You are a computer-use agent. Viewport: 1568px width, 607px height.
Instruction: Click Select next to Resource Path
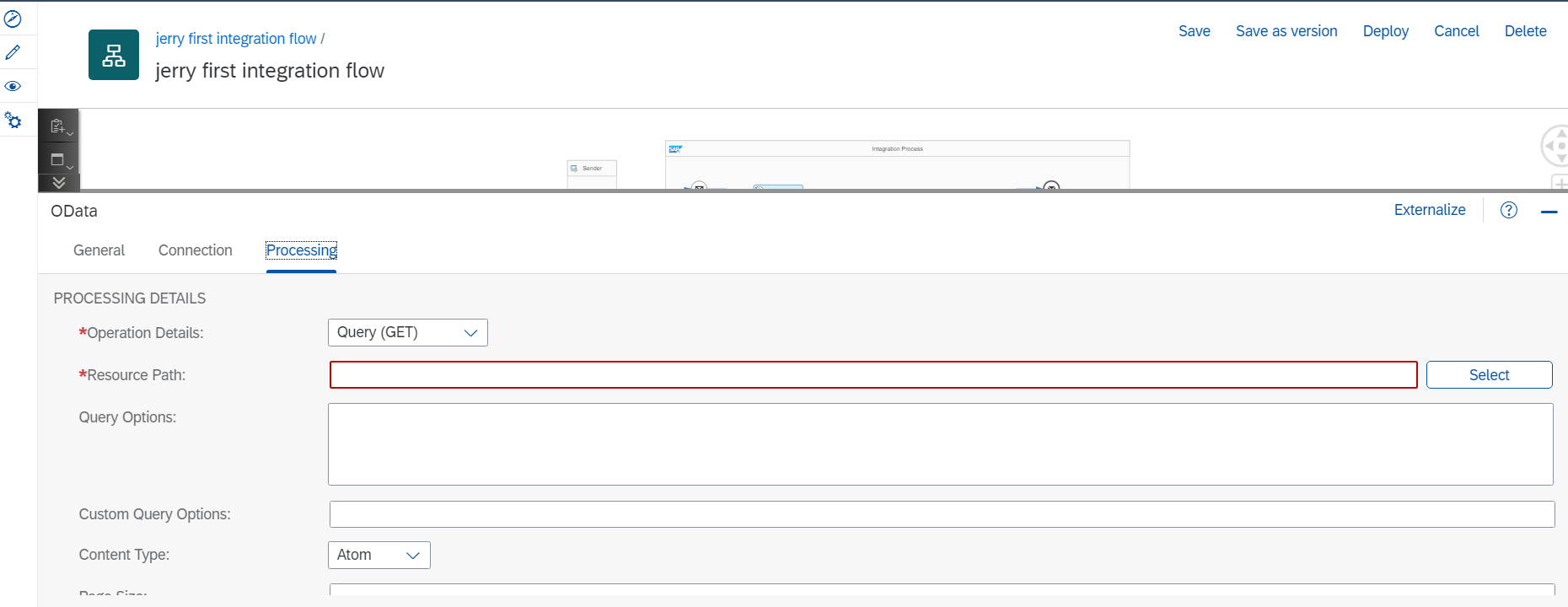pyautogui.click(x=1490, y=375)
